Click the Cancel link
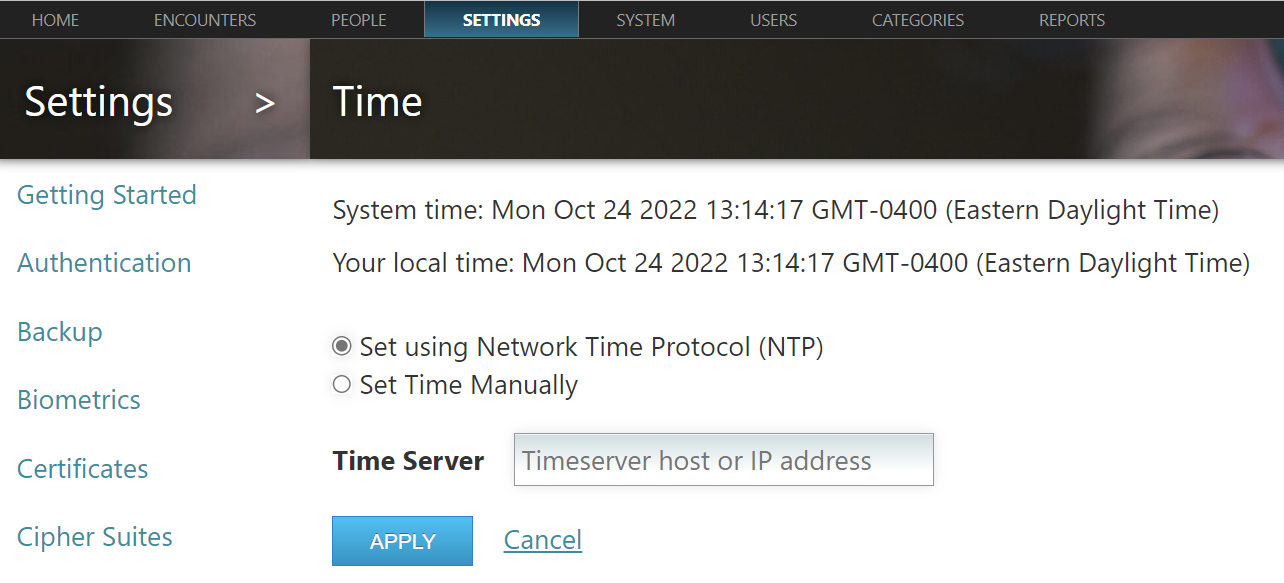Screen dimensions: 1284x583 coord(543,540)
